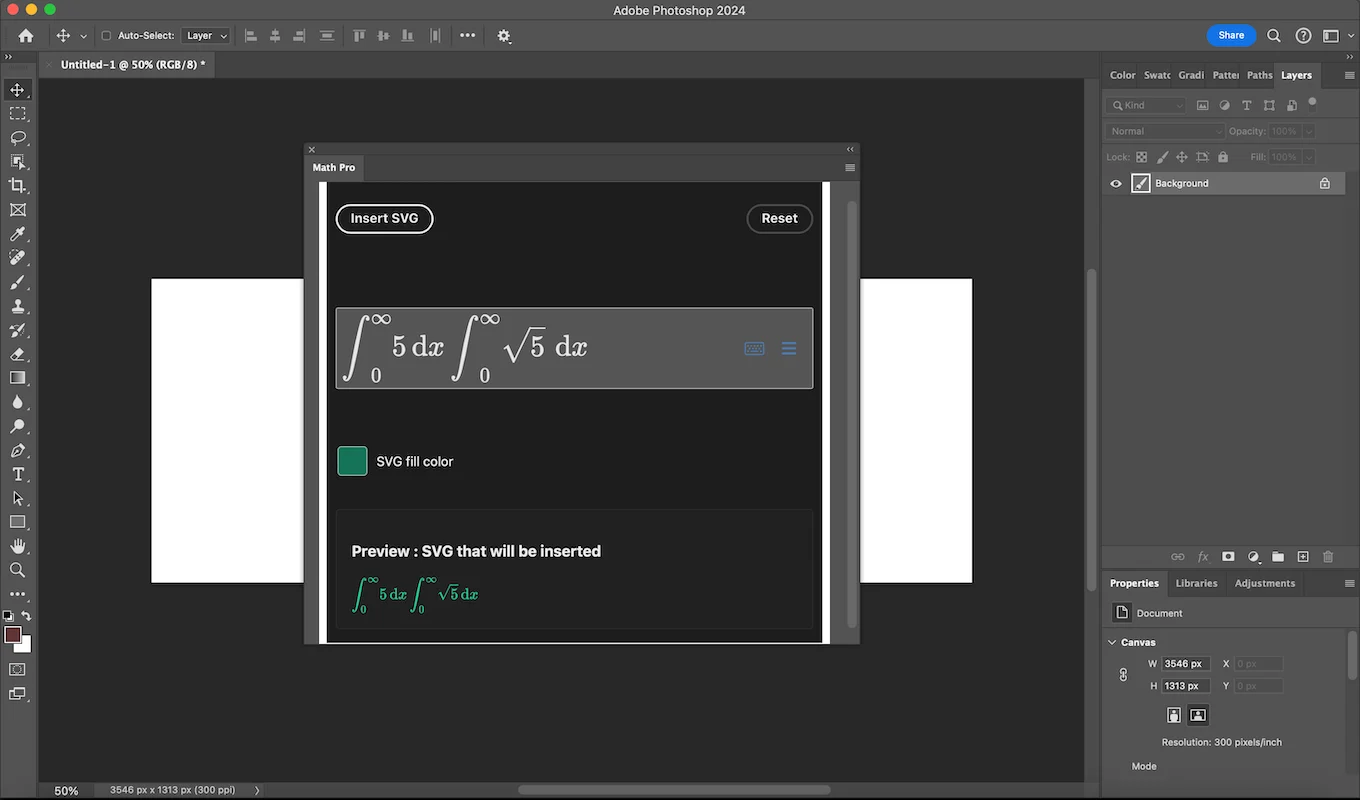Click the foreground color swatch
Image resolution: width=1360 pixels, height=800 pixels.
[13, 635]
